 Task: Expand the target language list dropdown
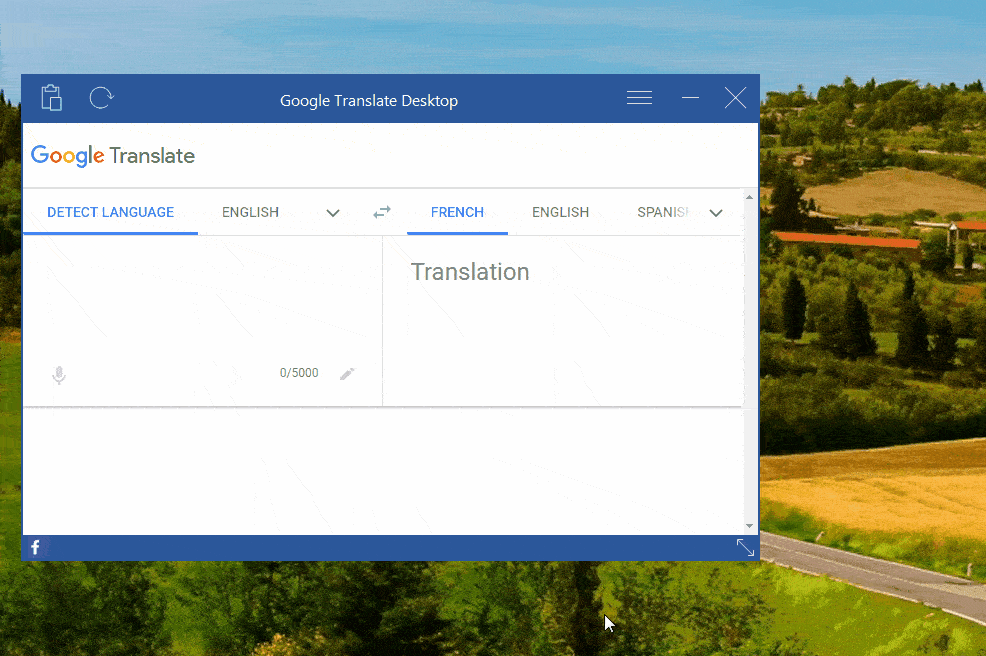click(716, 213)
